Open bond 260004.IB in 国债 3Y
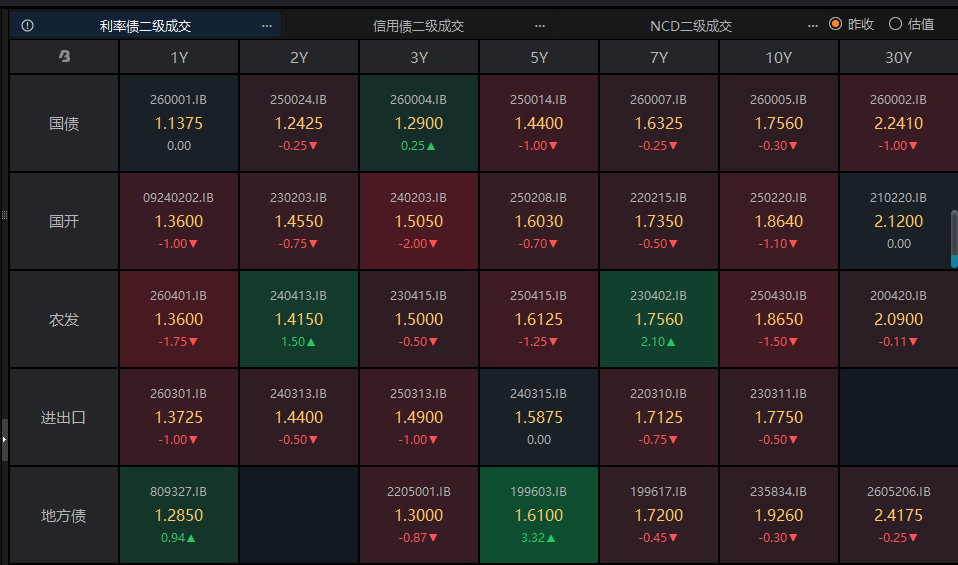The height and width of the screenshot is (565, 958). [x=419, y=123]
